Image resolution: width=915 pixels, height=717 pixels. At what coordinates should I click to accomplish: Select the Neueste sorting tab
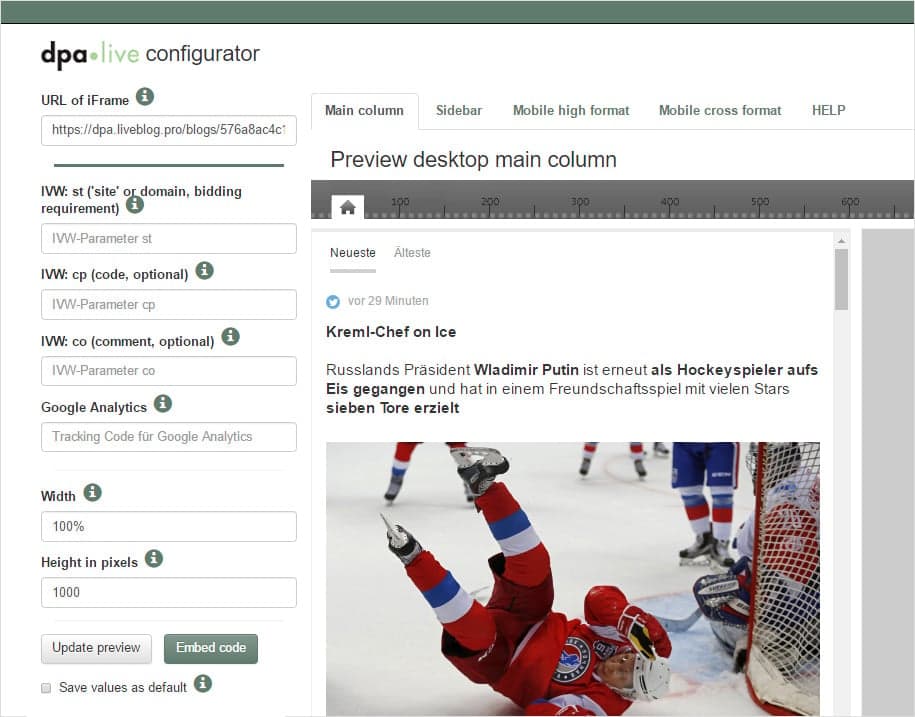[x=353, y=253]
